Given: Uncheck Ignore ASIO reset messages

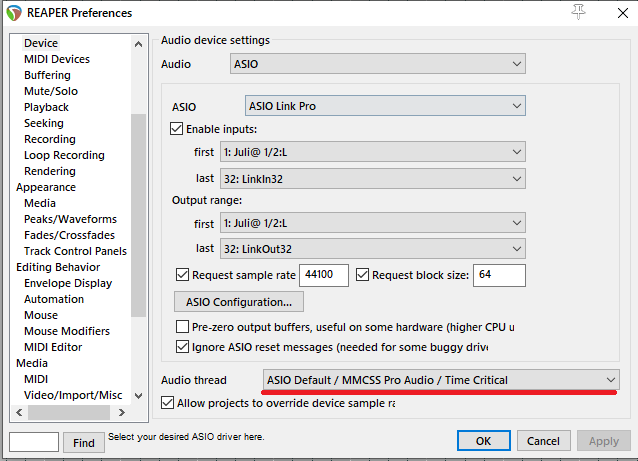Looking at the screenshot, I should (183, 347).
